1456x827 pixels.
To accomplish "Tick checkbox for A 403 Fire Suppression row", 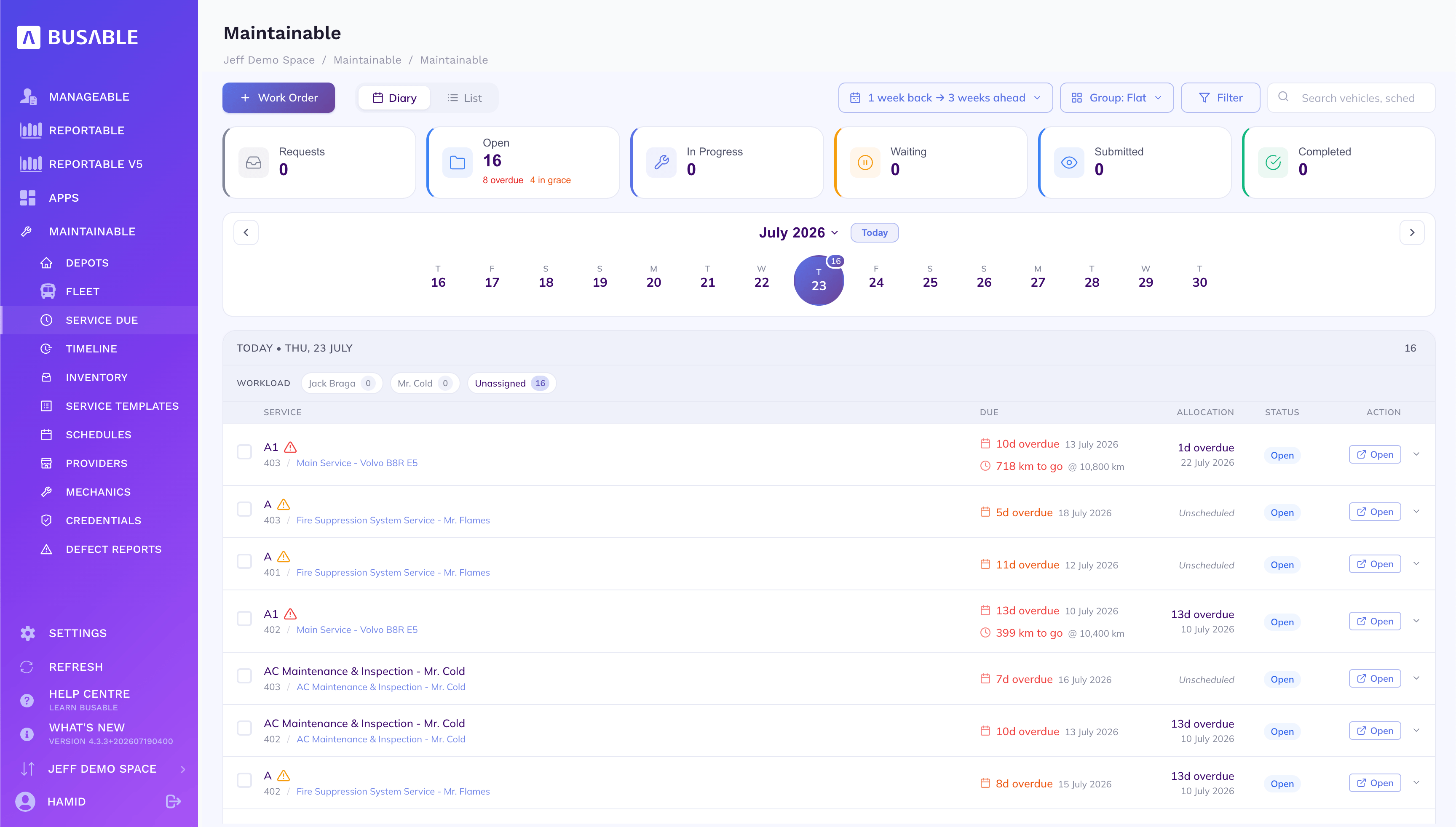I will click(244, 510).
